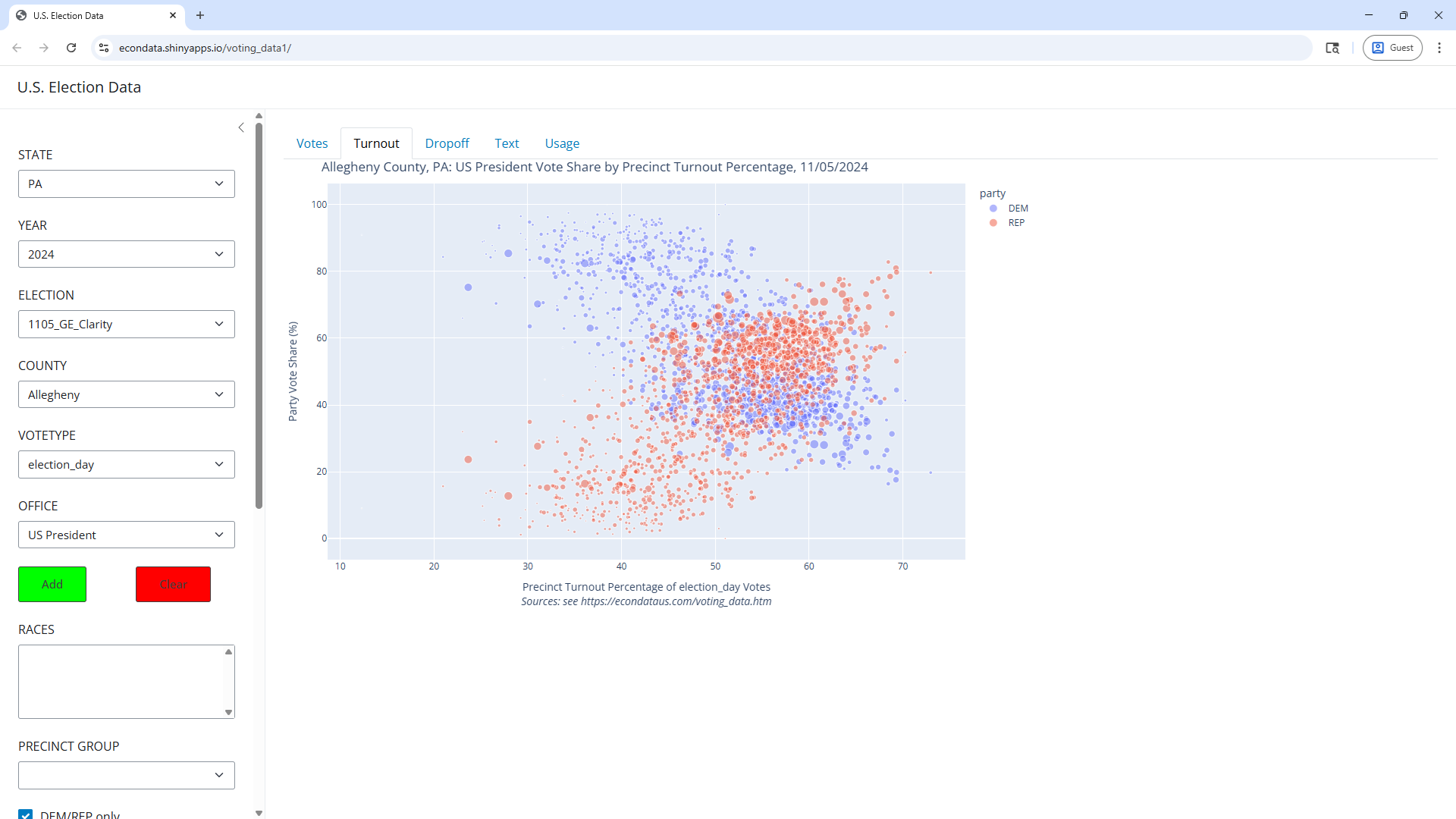Switch to the Votes tab

(x=312, y=143)
